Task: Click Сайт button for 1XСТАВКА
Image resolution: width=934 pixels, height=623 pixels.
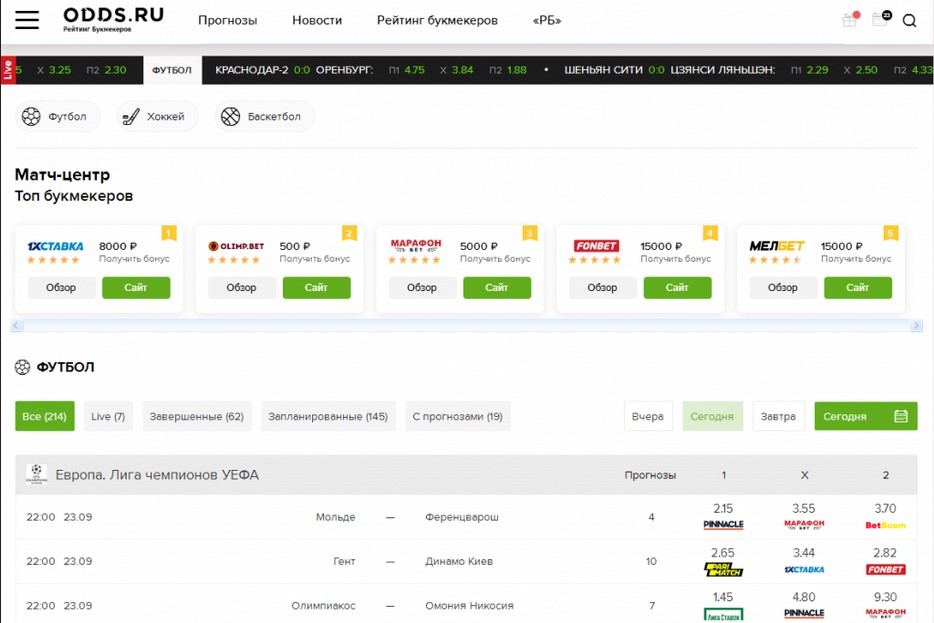Action: pos(137,288)
